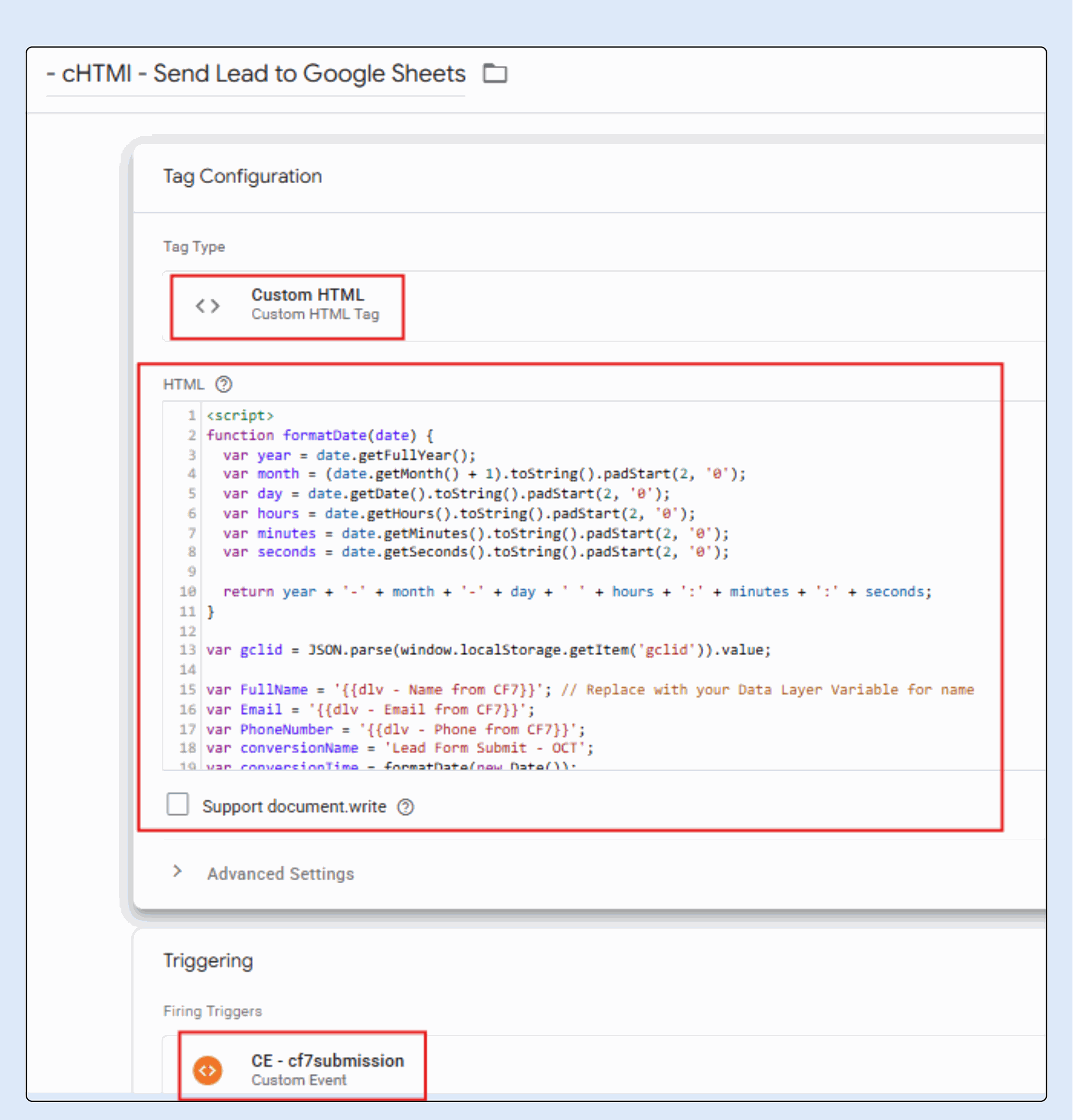Click the return statement in formatDate

[x=576, y=592]
